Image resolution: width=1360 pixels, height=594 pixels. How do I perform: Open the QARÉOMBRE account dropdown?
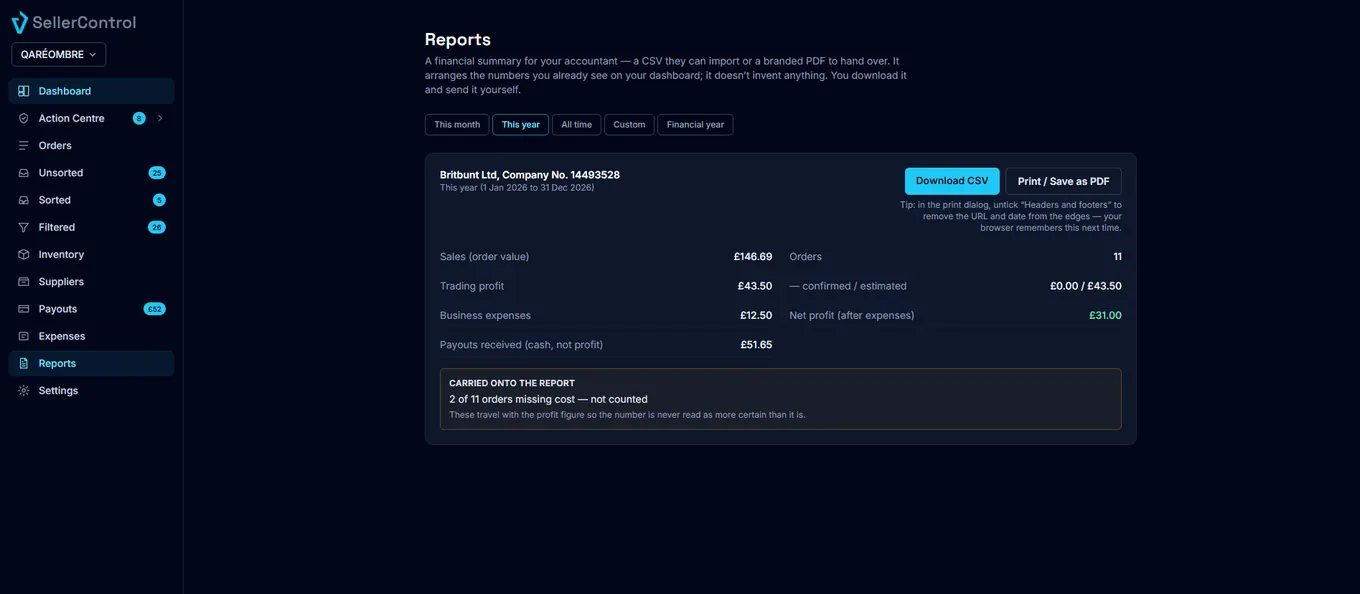point(59,54)
